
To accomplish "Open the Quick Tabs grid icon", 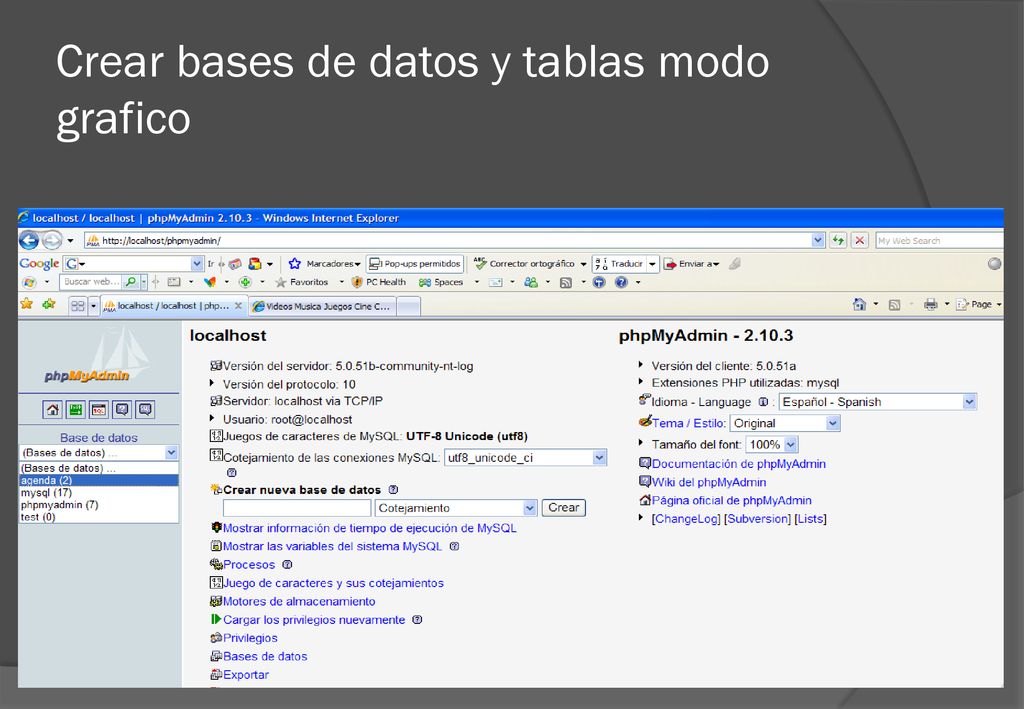I will (78, 306).
